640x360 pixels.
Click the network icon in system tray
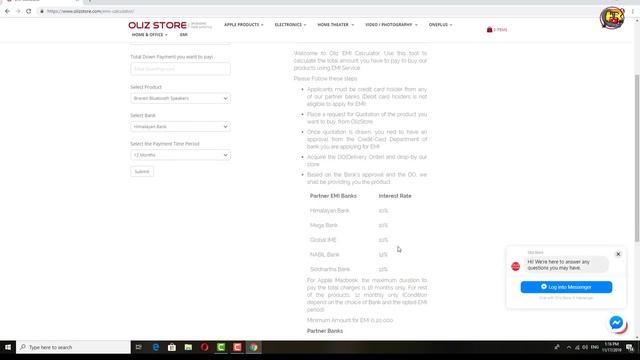pyautogui.click(x=577, y=347)
